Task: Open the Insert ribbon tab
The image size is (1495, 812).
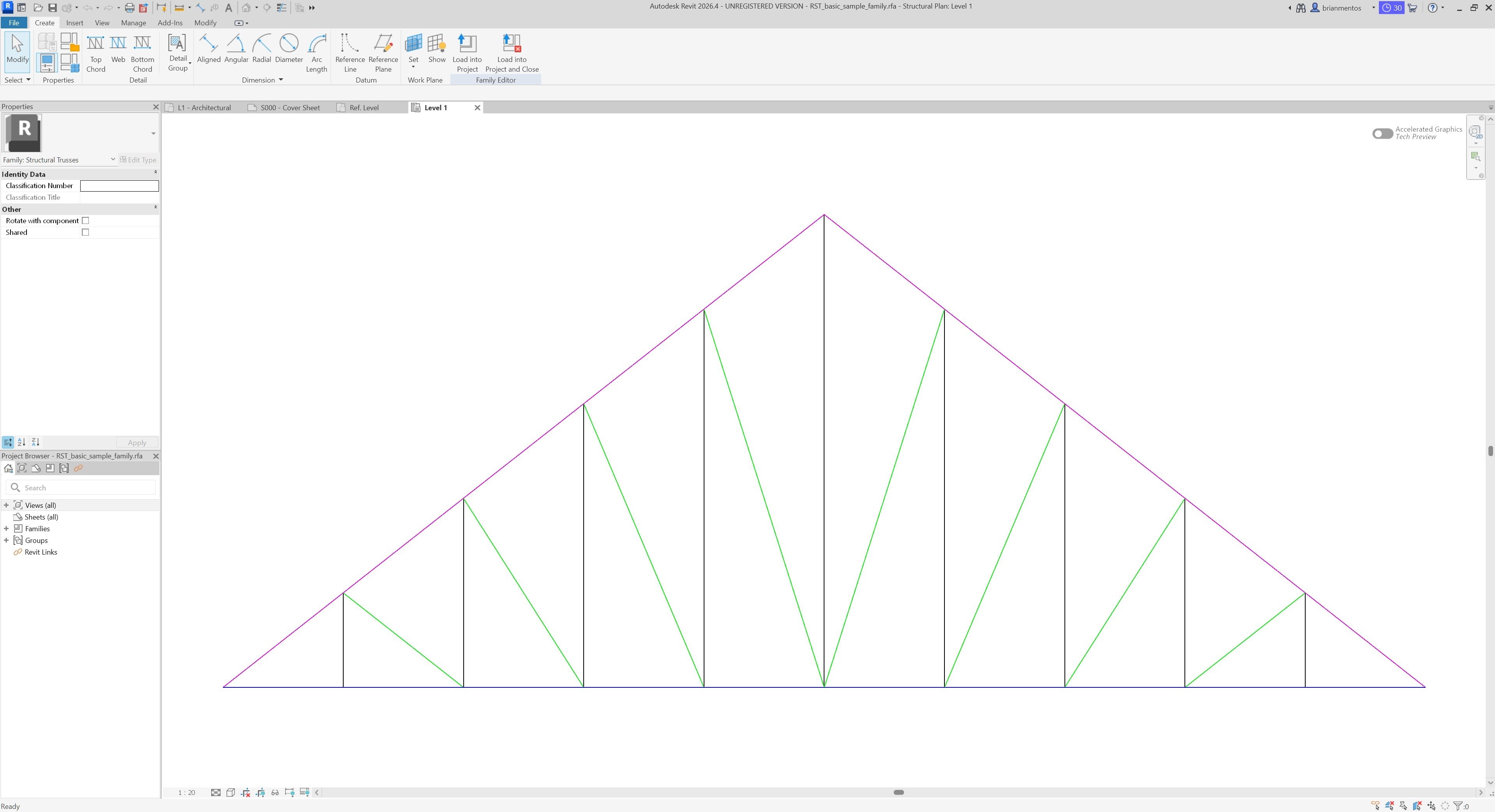Action: coord(74,23)
